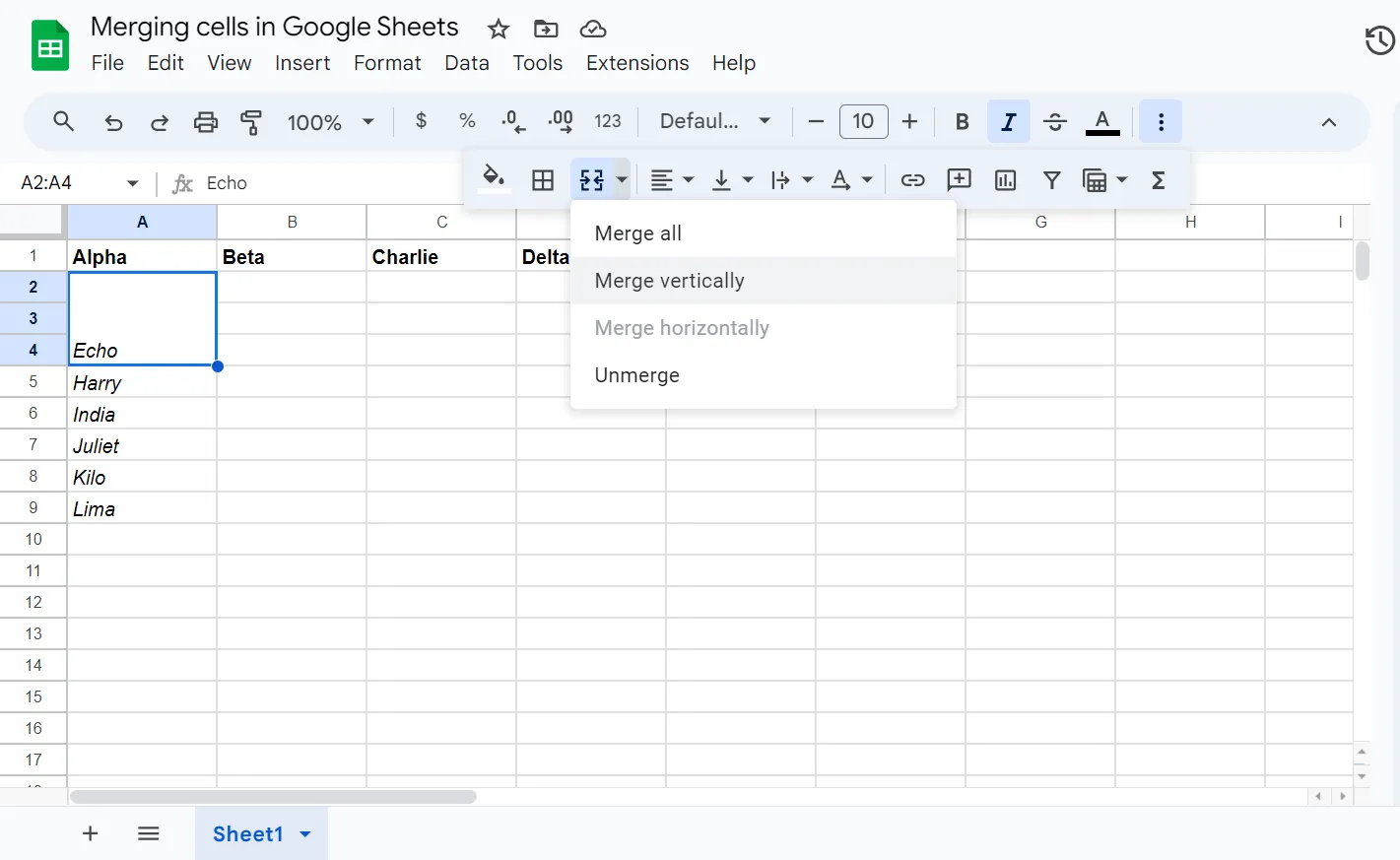Select cell containing Juliet
The height and width of the screenshot is (860, 1400).
pyautogui.click(x=142, y=445)
